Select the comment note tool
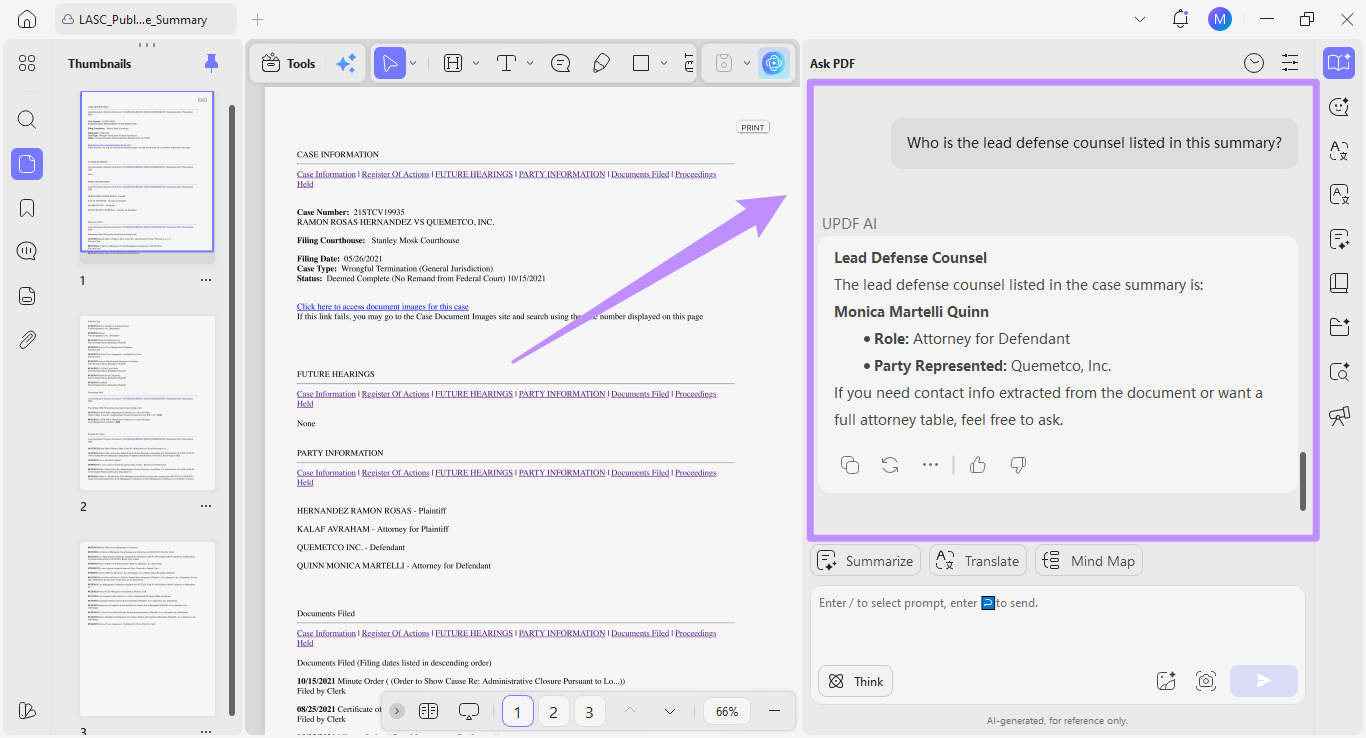Viewport: 1366px width, 738px height. [x=561, y=63]
